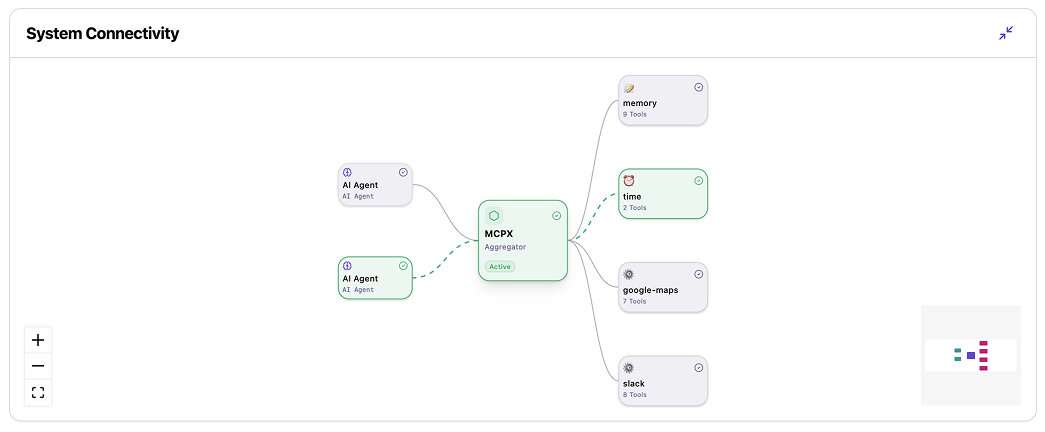
Task: Select the gray AI Agent node
Action: tap(375, 185)
